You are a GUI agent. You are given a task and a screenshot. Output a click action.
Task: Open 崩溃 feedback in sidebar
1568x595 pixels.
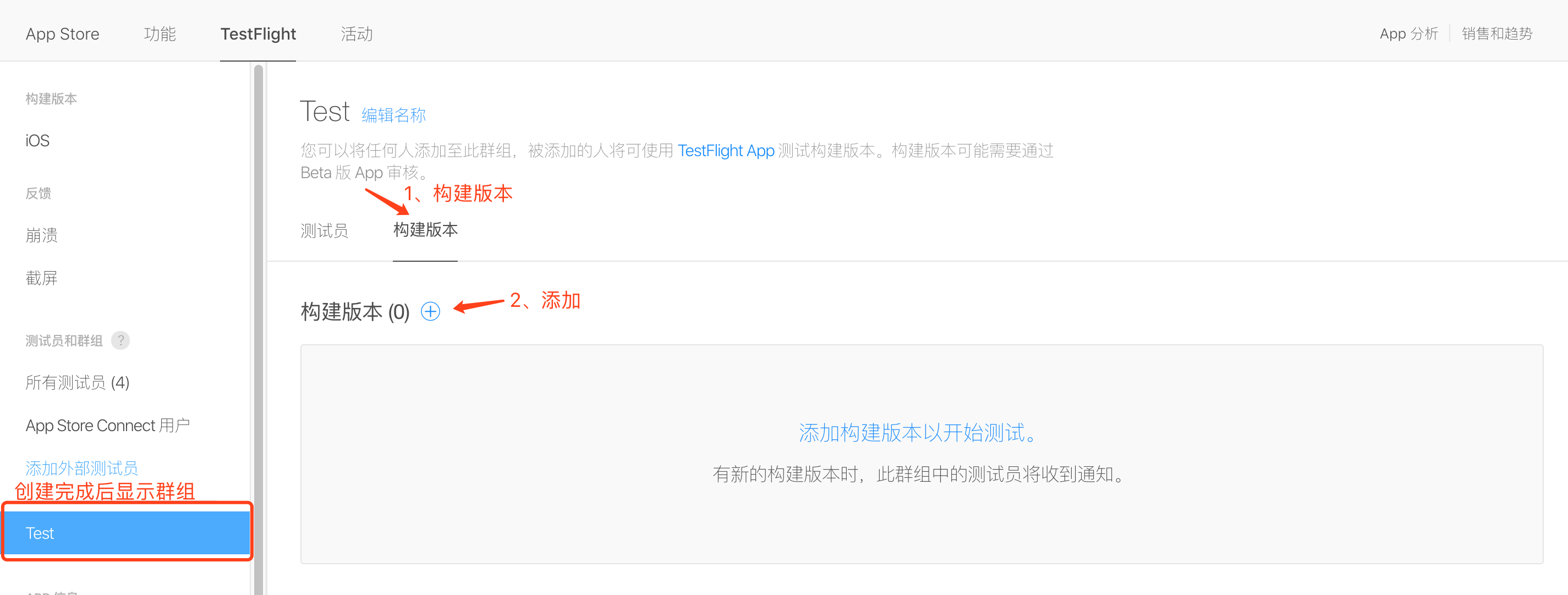coord(41,235)
